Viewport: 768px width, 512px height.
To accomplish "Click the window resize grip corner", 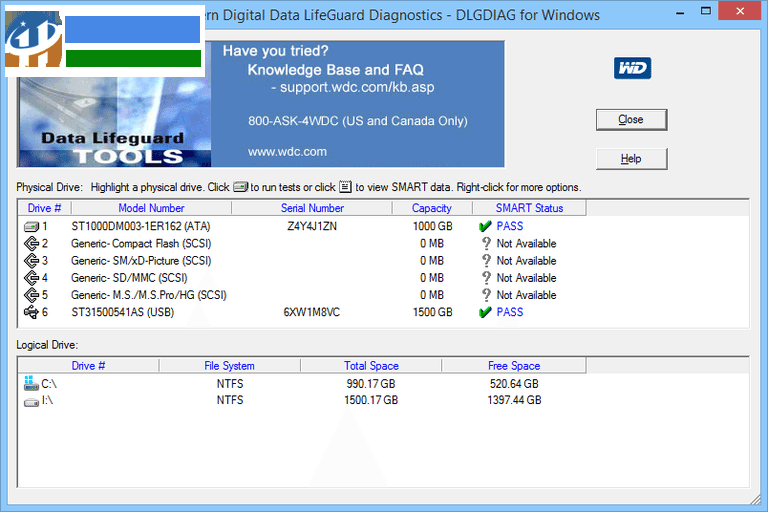I will 756,498.
